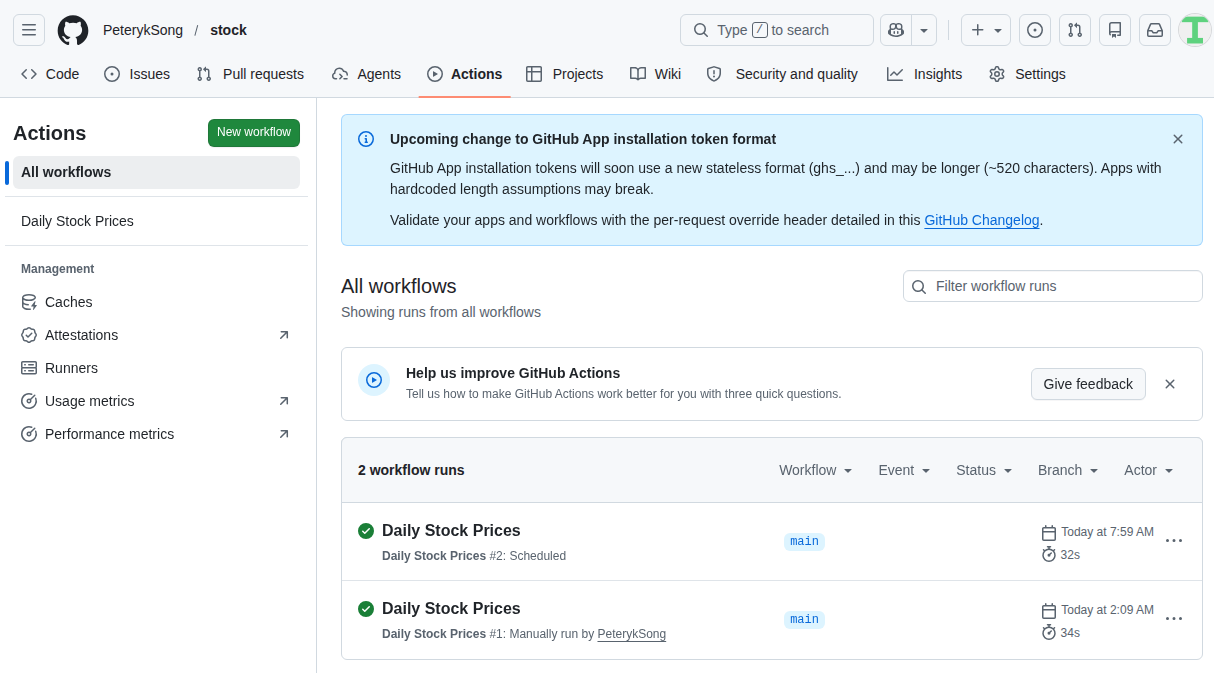Screen dimensions: 1214x673
Task: Switch to the Wiki tab
Action: click(655, 74)
